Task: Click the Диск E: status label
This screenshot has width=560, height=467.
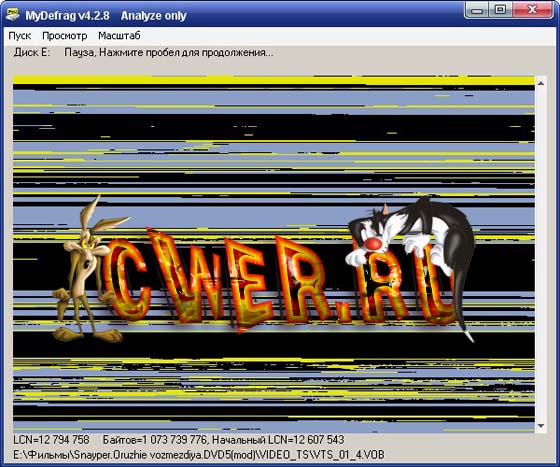Action: coord(32,52)
